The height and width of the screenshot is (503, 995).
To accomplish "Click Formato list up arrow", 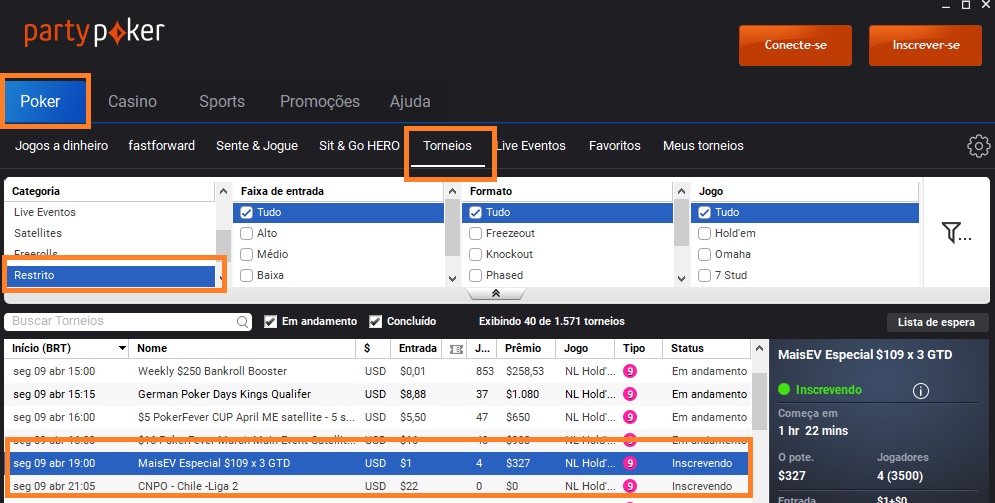I will (682, 191).
